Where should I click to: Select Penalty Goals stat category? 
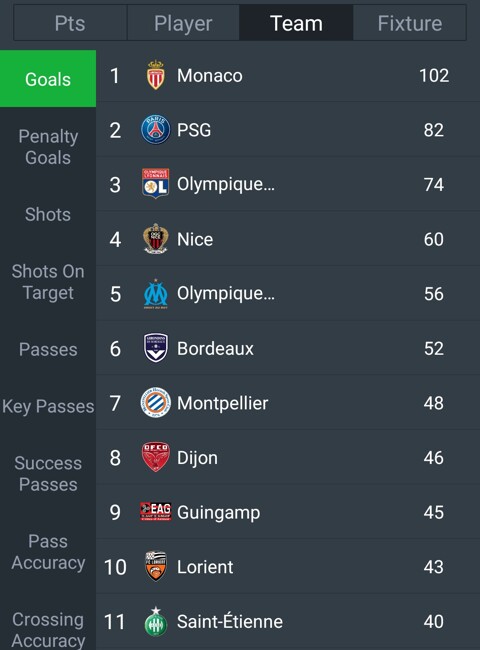coord(48,147)
